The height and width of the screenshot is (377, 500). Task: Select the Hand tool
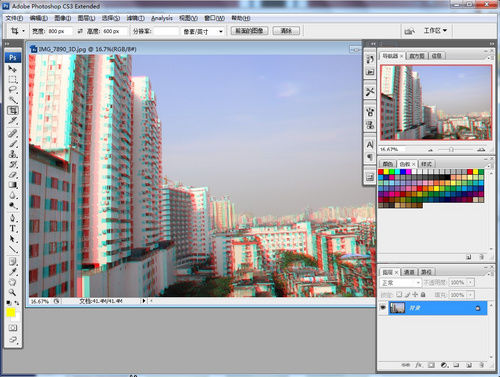click(x=13, y=282)
